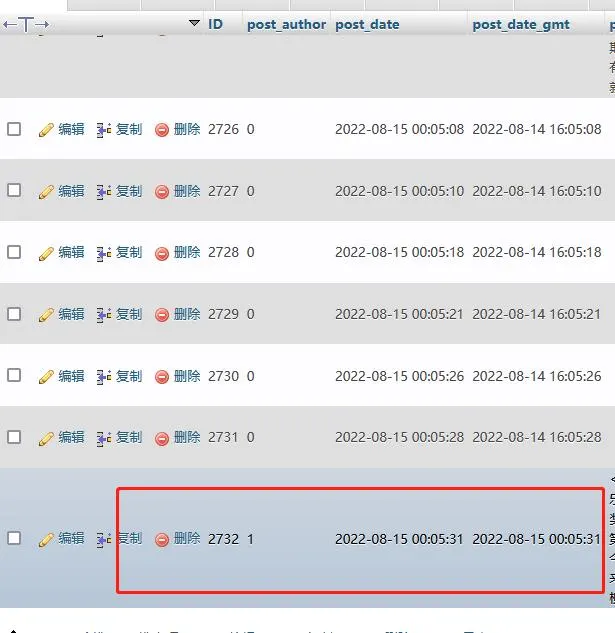Click the pencil edit icon for row 2726
The width and height of the screenshot is (615, 633).
[x=46, y=130]
